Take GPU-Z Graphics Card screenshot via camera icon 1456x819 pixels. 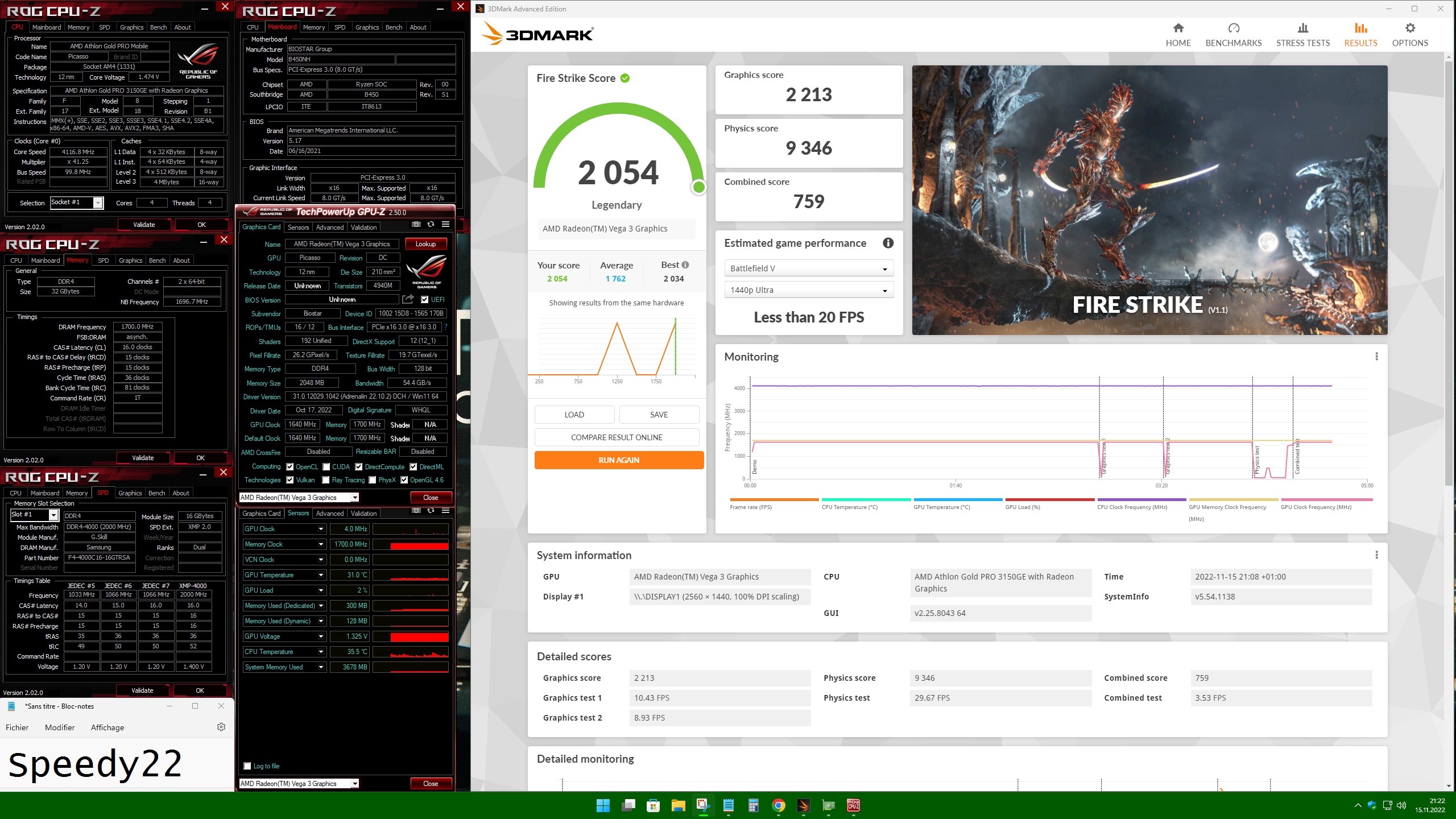click(416, 225)
